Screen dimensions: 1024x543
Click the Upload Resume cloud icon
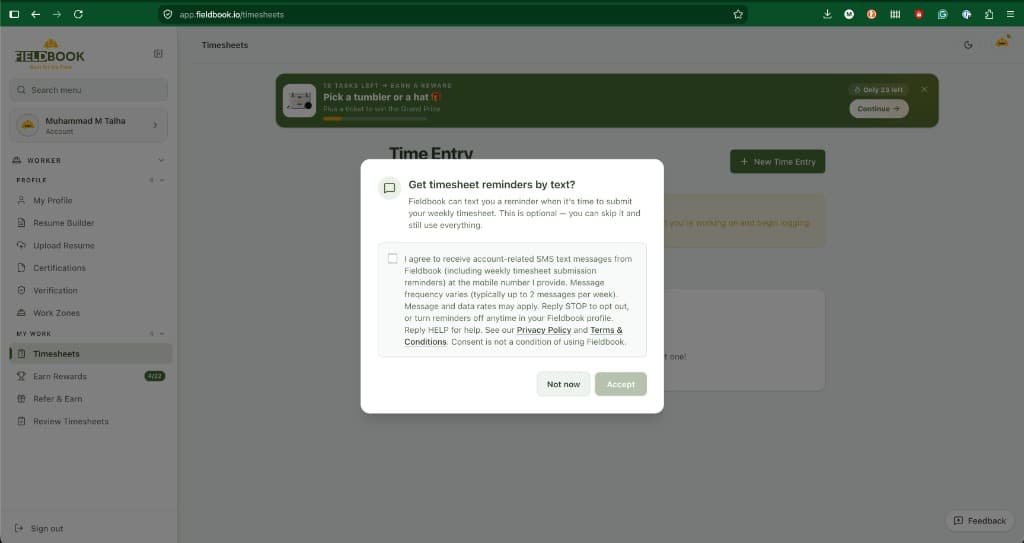point(21,246)
